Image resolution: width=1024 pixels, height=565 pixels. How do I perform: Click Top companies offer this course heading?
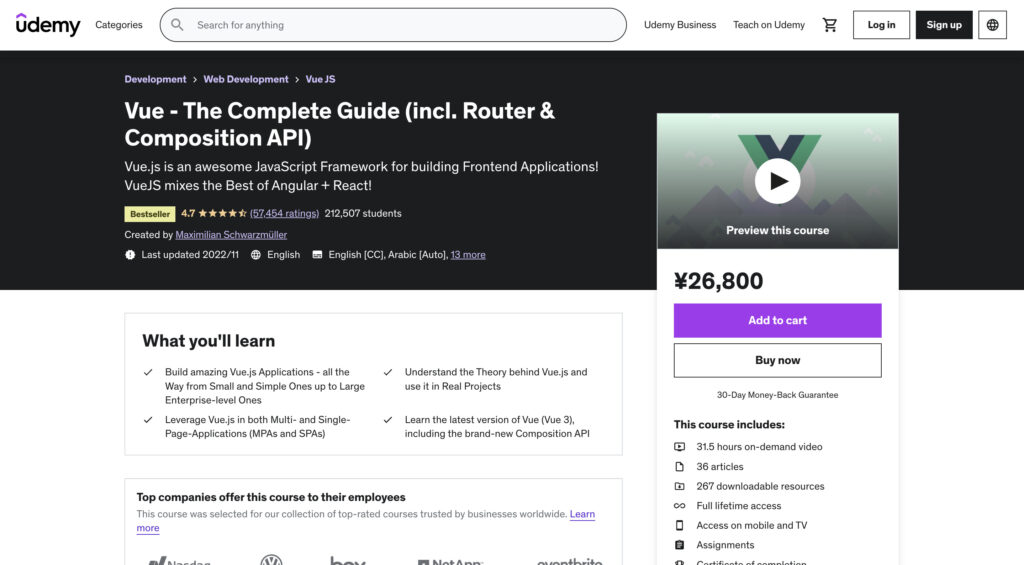coord(271,497)
